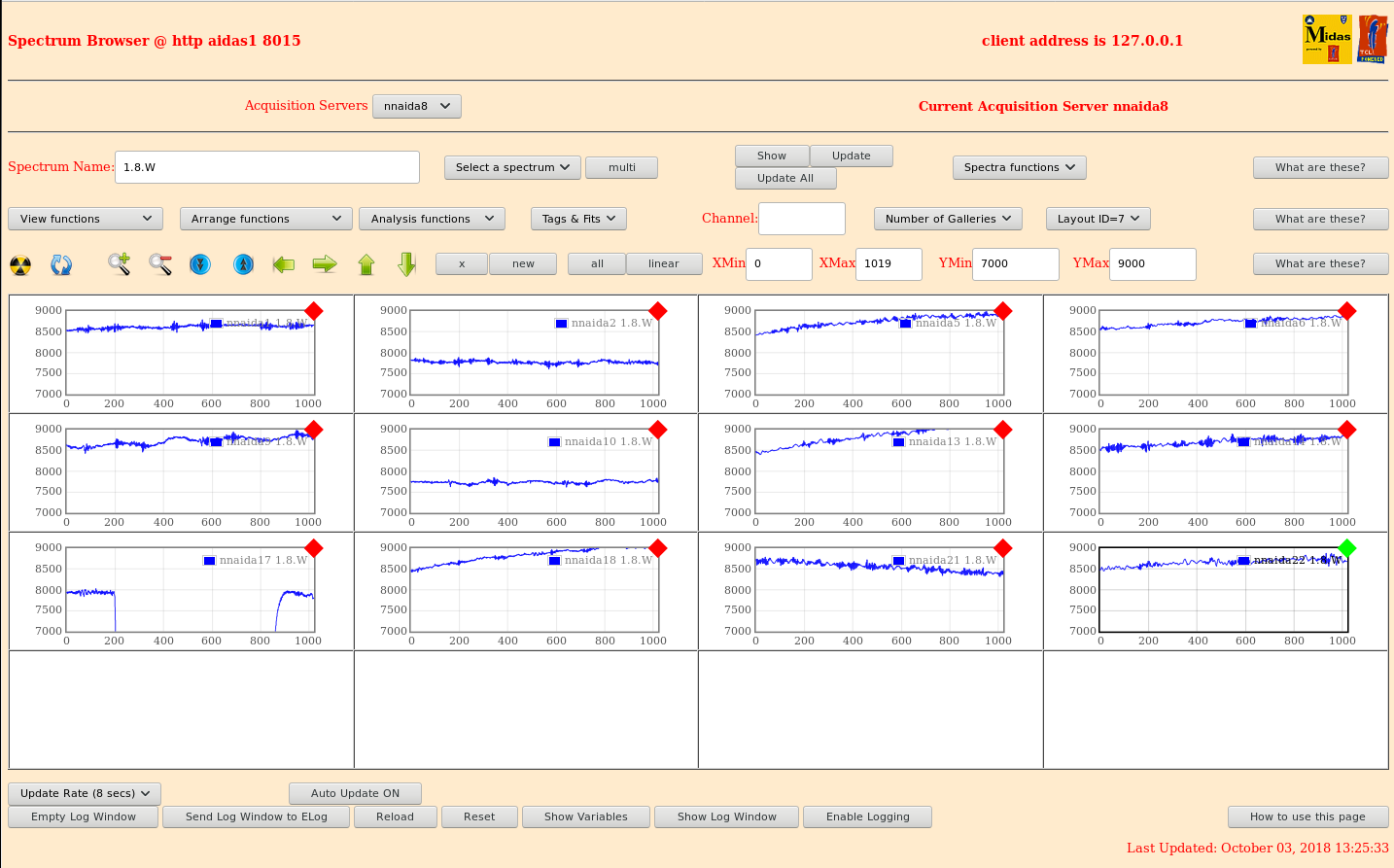Image resolution: width=1394 pixels, height=868 pixels.
Task: Click the green diamond on nnaida22 plot
Action: [1347, 548]
